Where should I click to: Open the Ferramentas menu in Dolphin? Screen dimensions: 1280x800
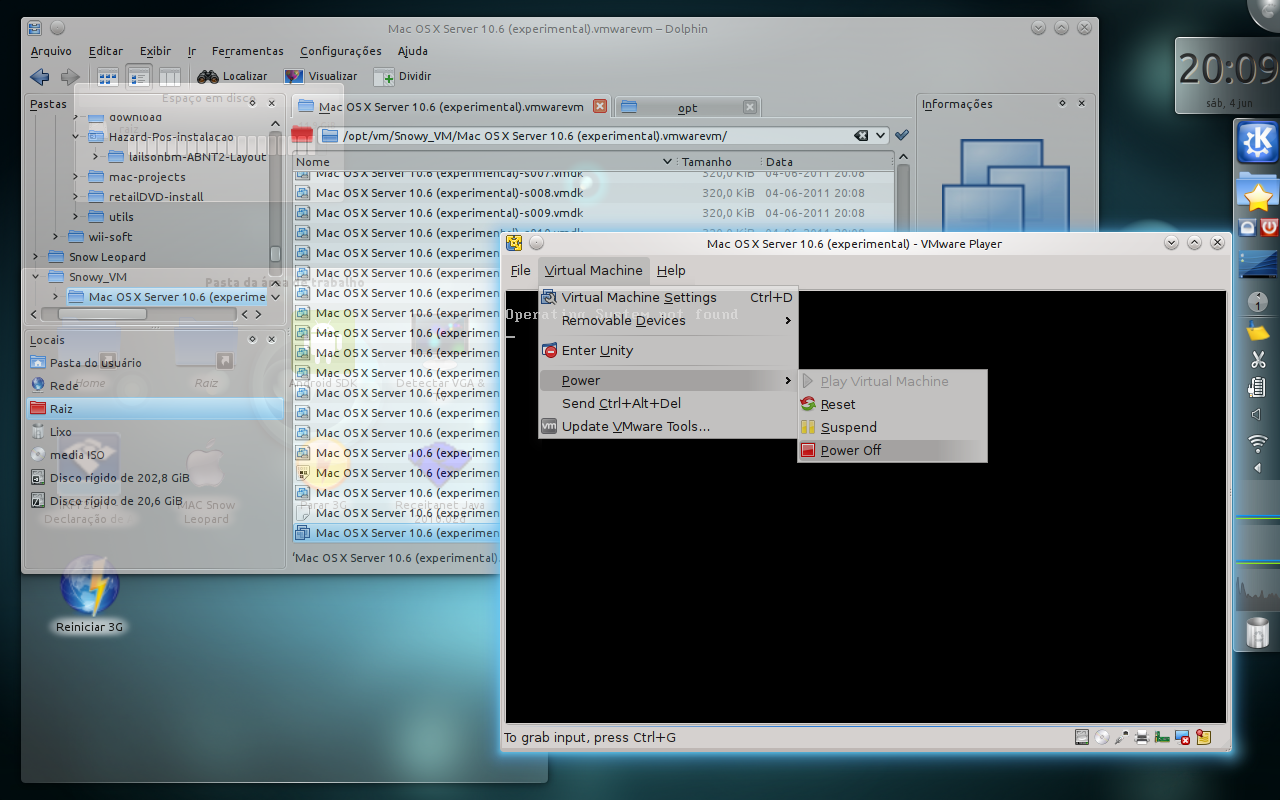click(247, 51)
